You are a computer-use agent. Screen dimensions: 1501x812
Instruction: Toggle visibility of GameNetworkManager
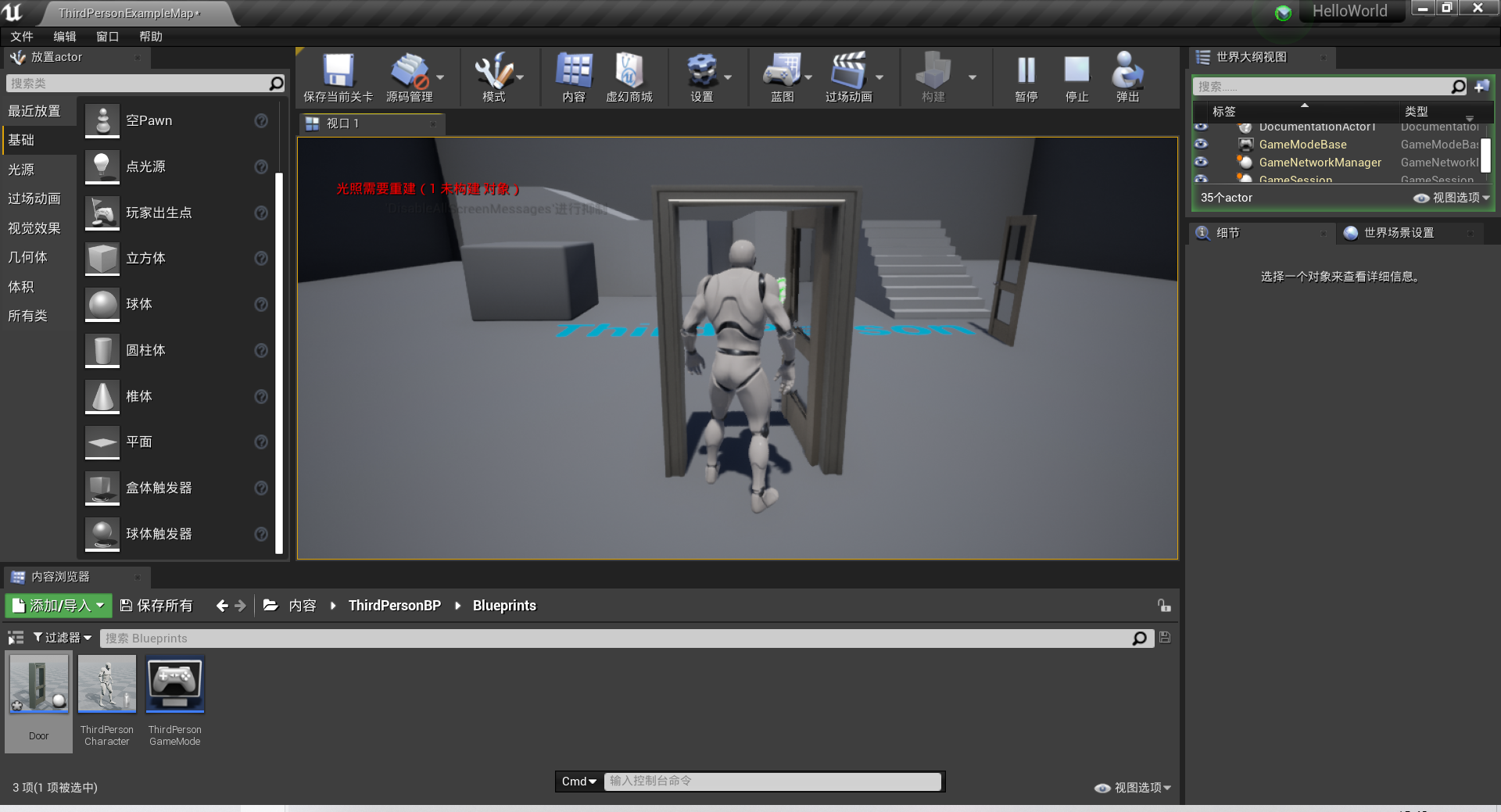click(1202, 162)
